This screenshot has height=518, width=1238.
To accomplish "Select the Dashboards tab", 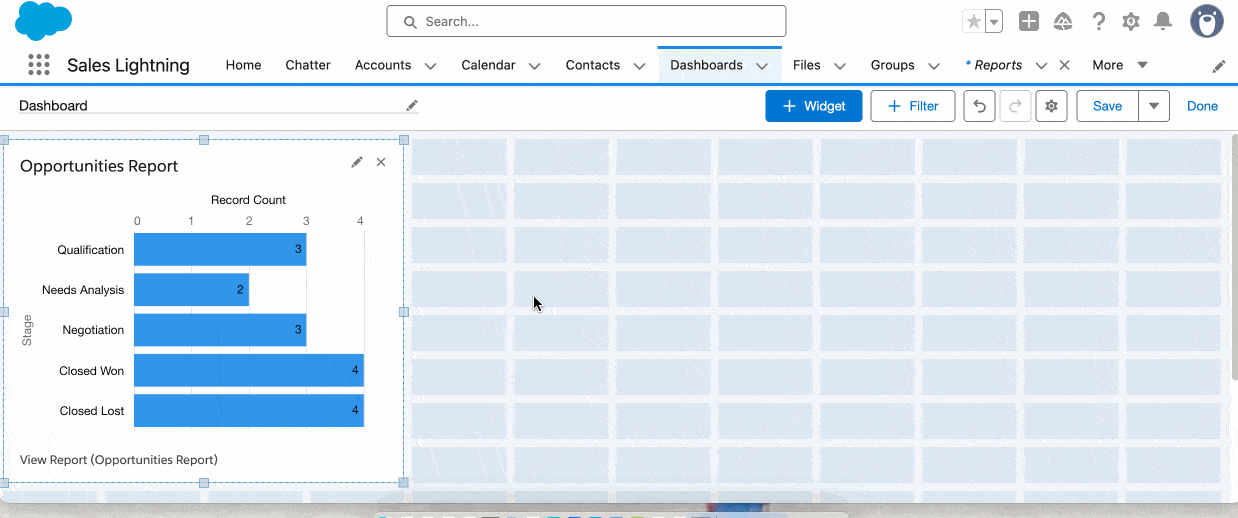I will (x=706, y=65).
